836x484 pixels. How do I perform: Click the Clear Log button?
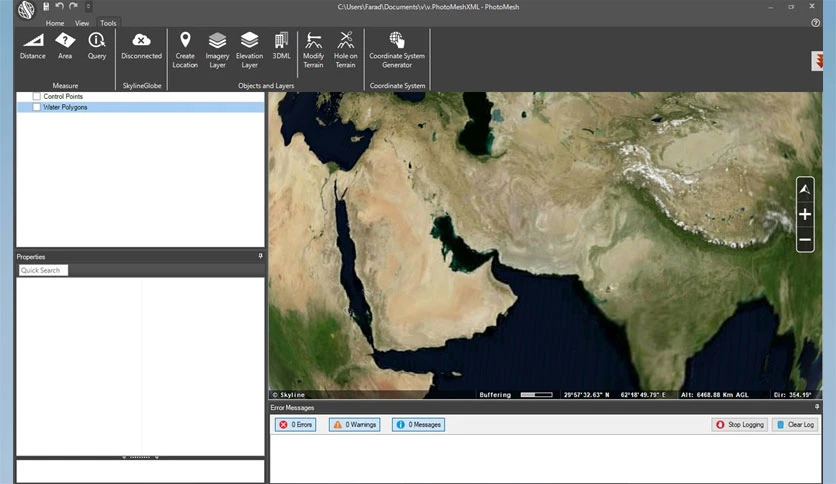795,425
